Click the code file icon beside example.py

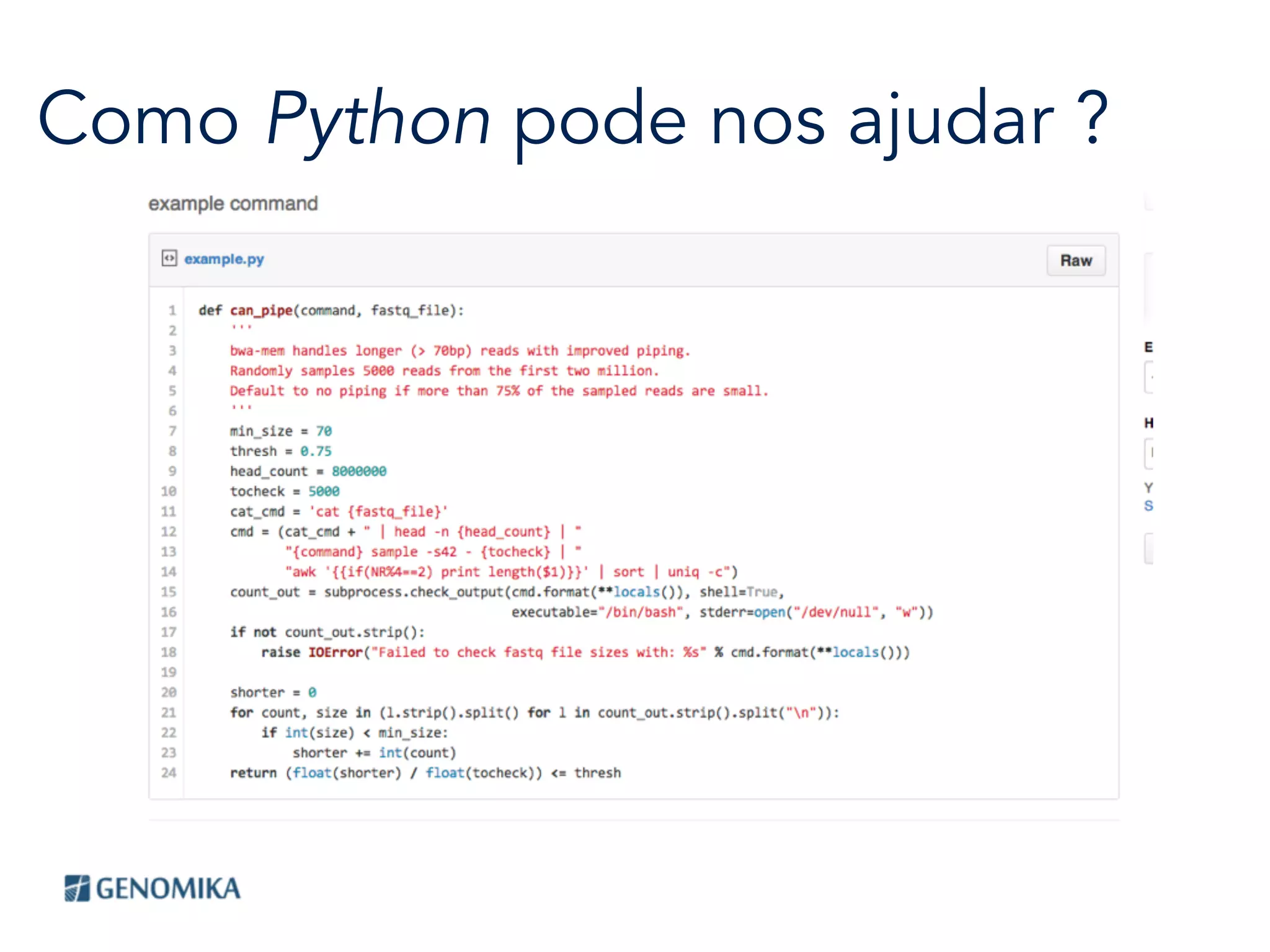(169, 258)
